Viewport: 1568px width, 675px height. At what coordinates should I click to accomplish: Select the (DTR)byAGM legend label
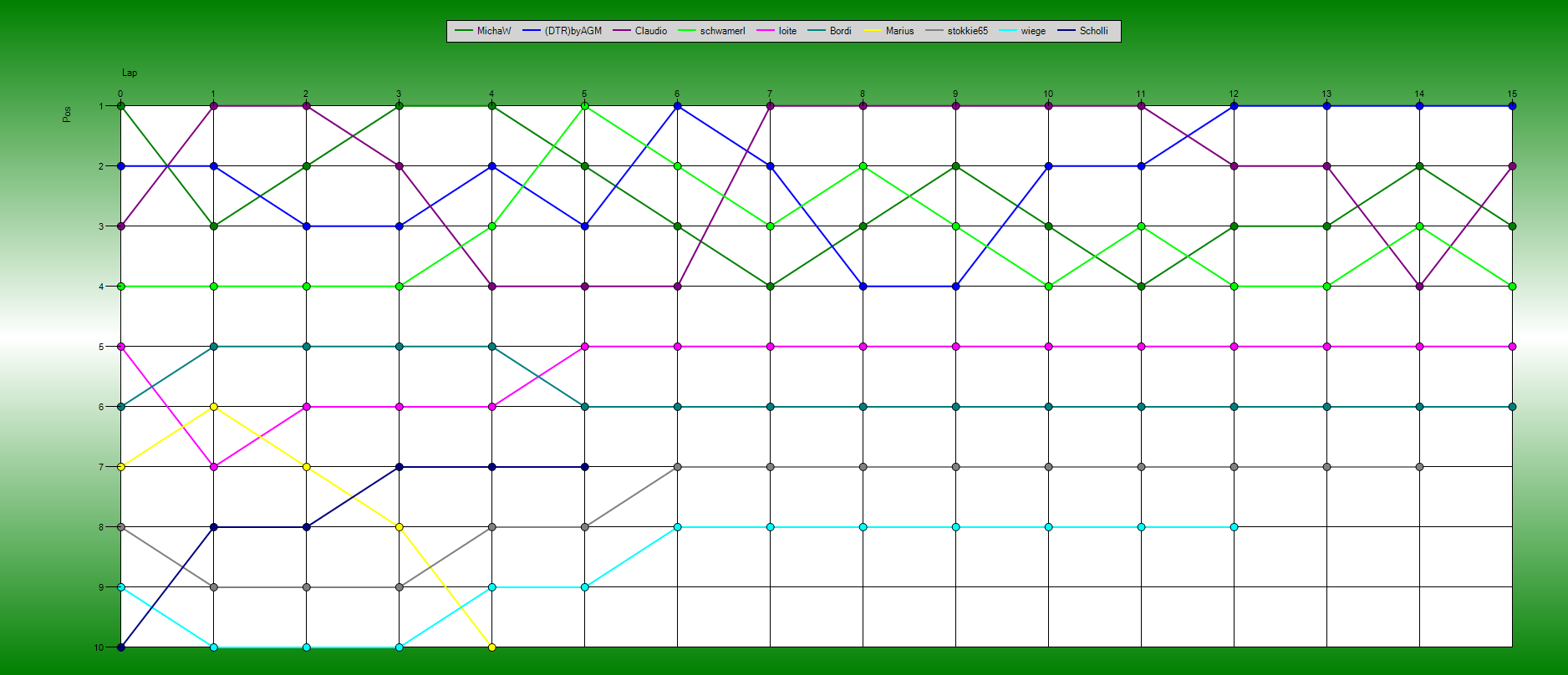[x=573, y=31]
